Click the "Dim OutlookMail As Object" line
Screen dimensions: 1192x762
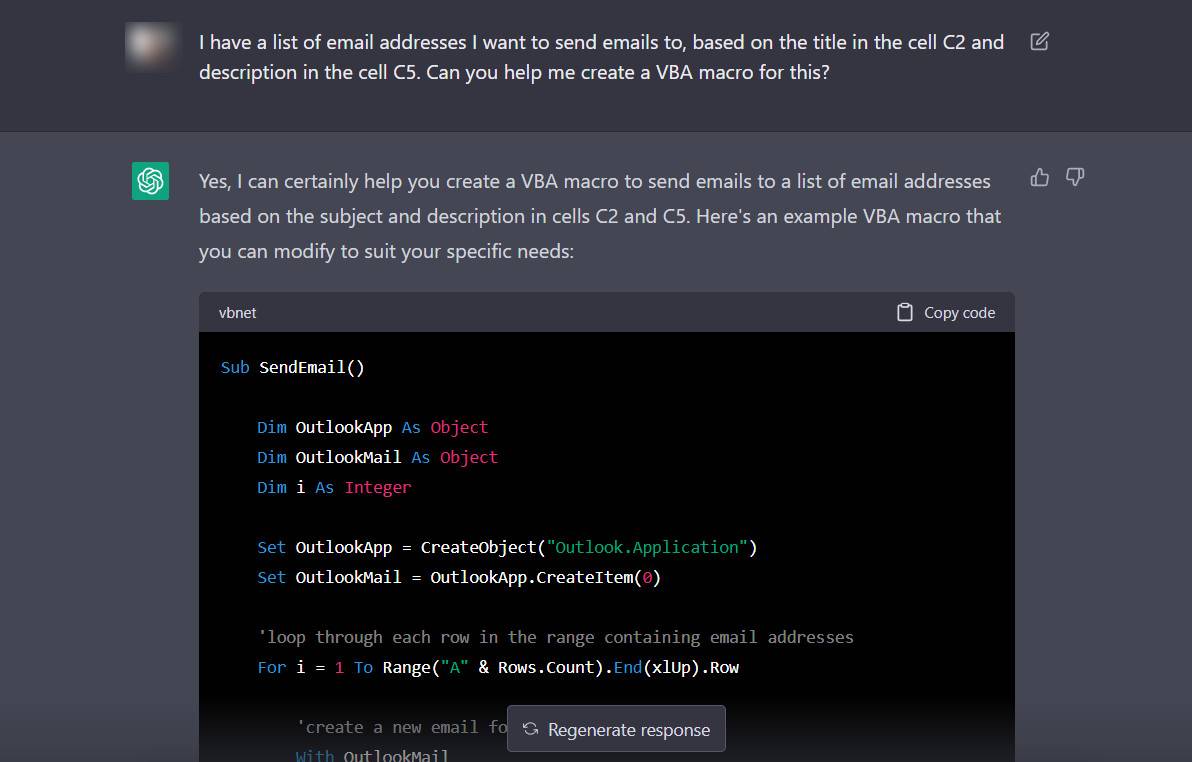pos(377,457)
